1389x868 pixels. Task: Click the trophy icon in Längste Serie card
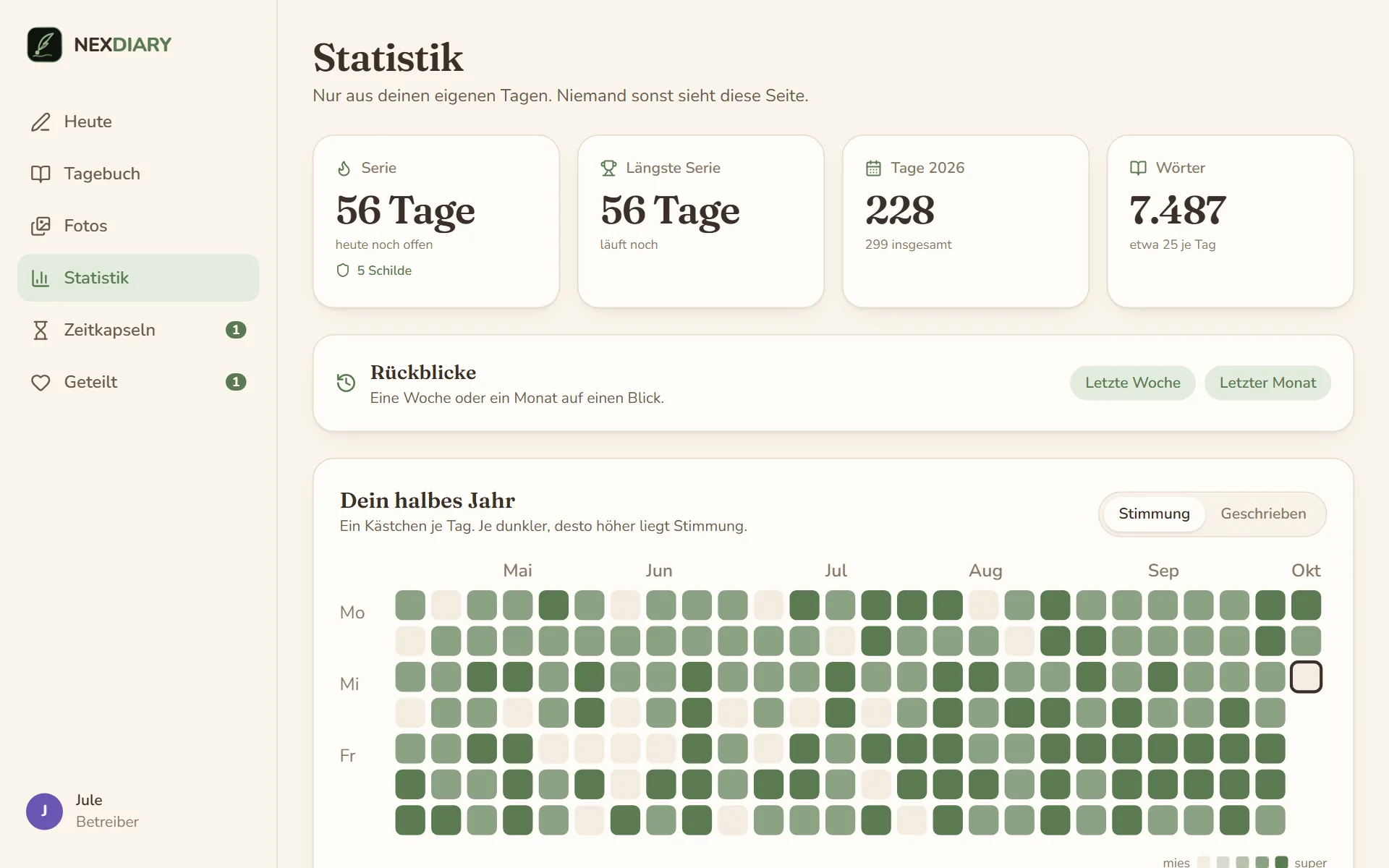608,168
